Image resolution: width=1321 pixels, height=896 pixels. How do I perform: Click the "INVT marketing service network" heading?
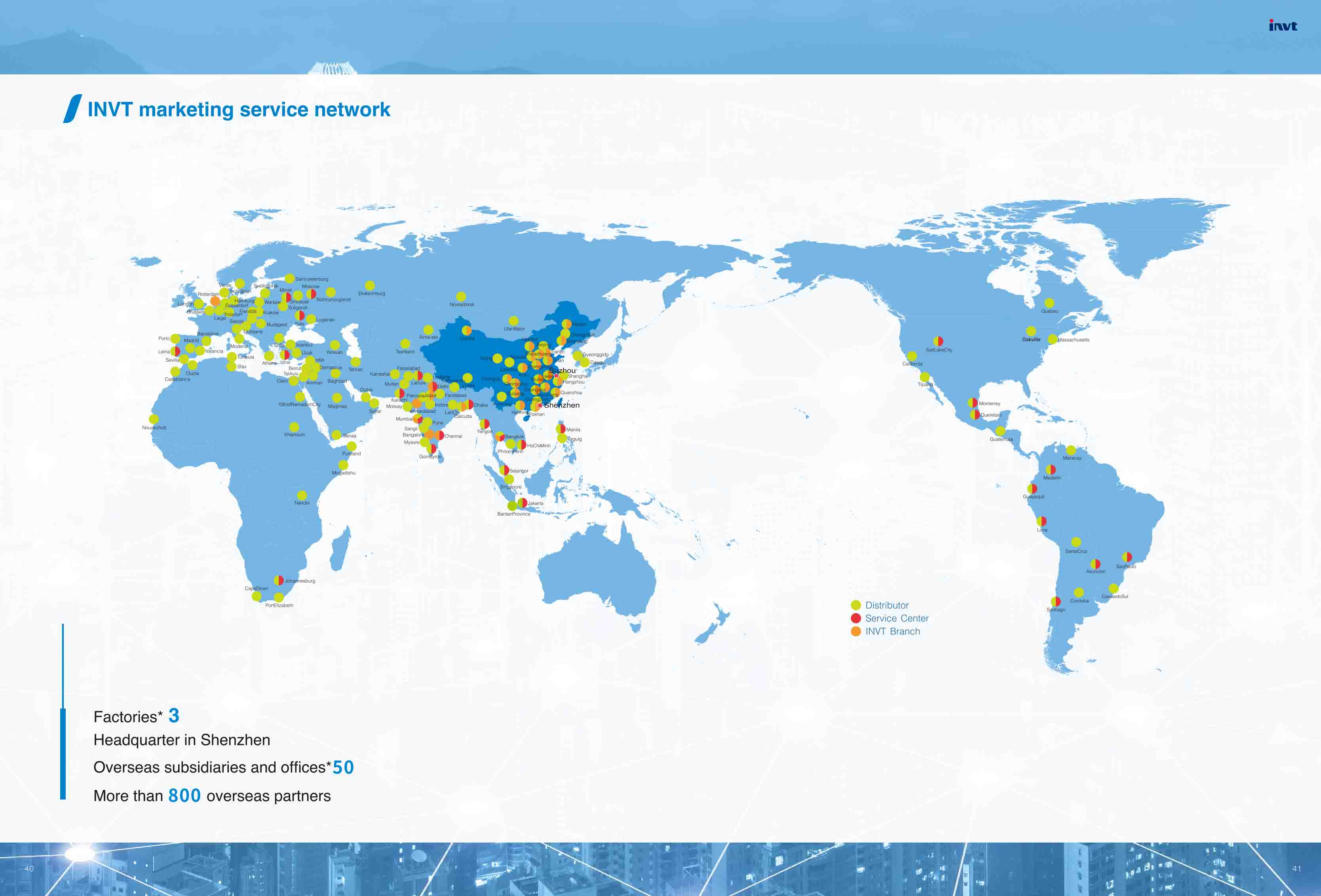[239, 109]
